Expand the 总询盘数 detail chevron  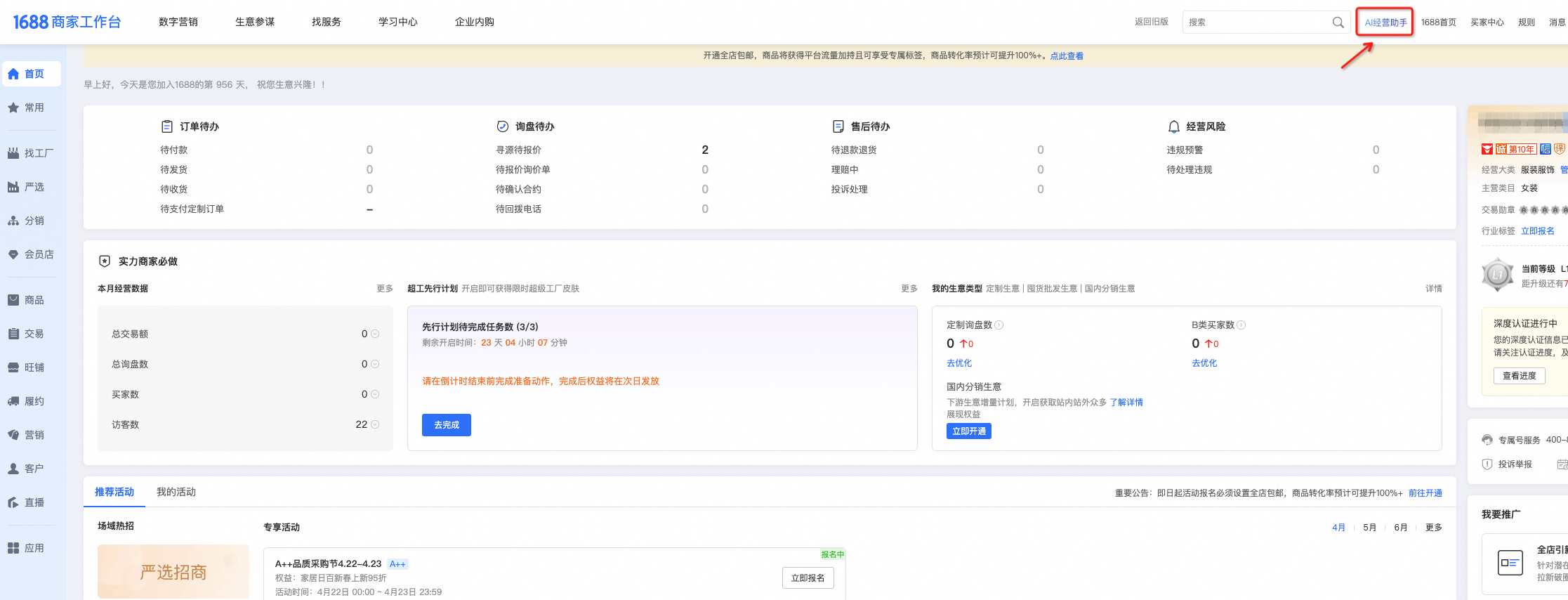tap(375, 364)
